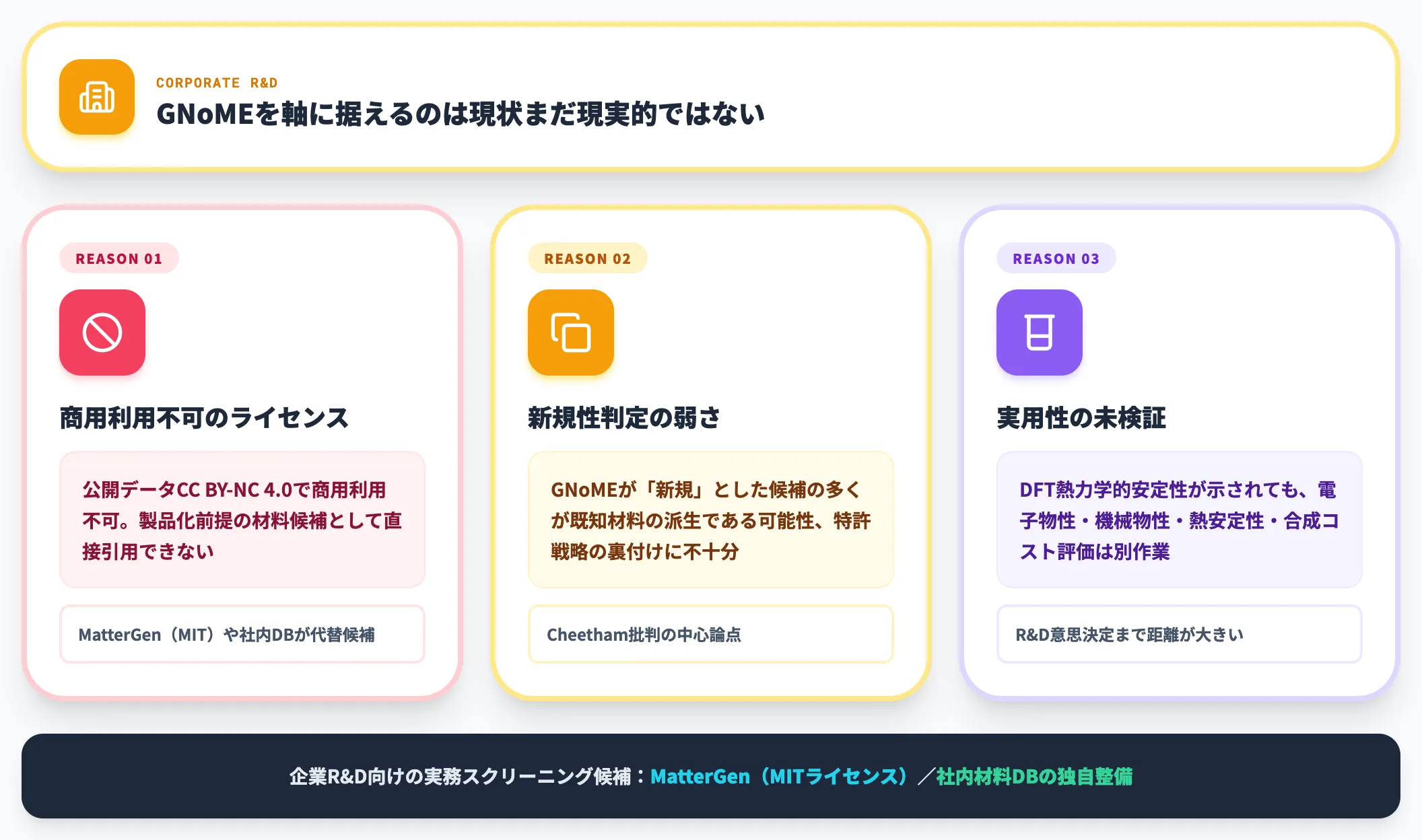Click the purple box about DFT熱力学的安定性
The height and width of the screenshot is (840, 1422).
point(1180,520)
